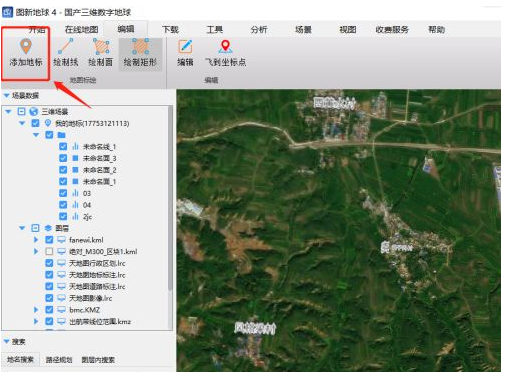511x372 pixels.
Task: Select the 绘制面 polygon drawing tool
Action: pos(101,53)
